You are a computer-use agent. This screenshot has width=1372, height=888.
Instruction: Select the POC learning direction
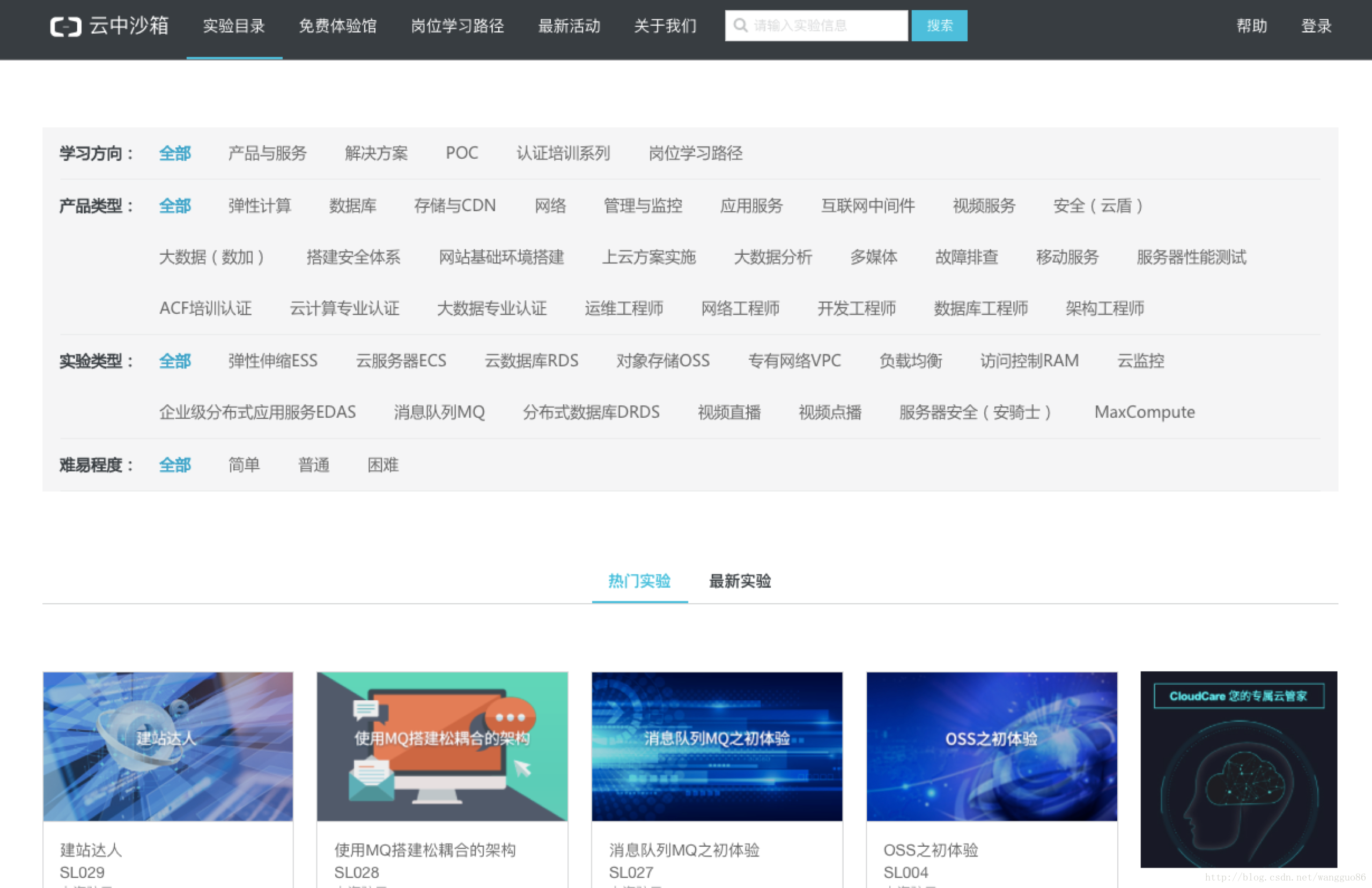pos(462,153)
